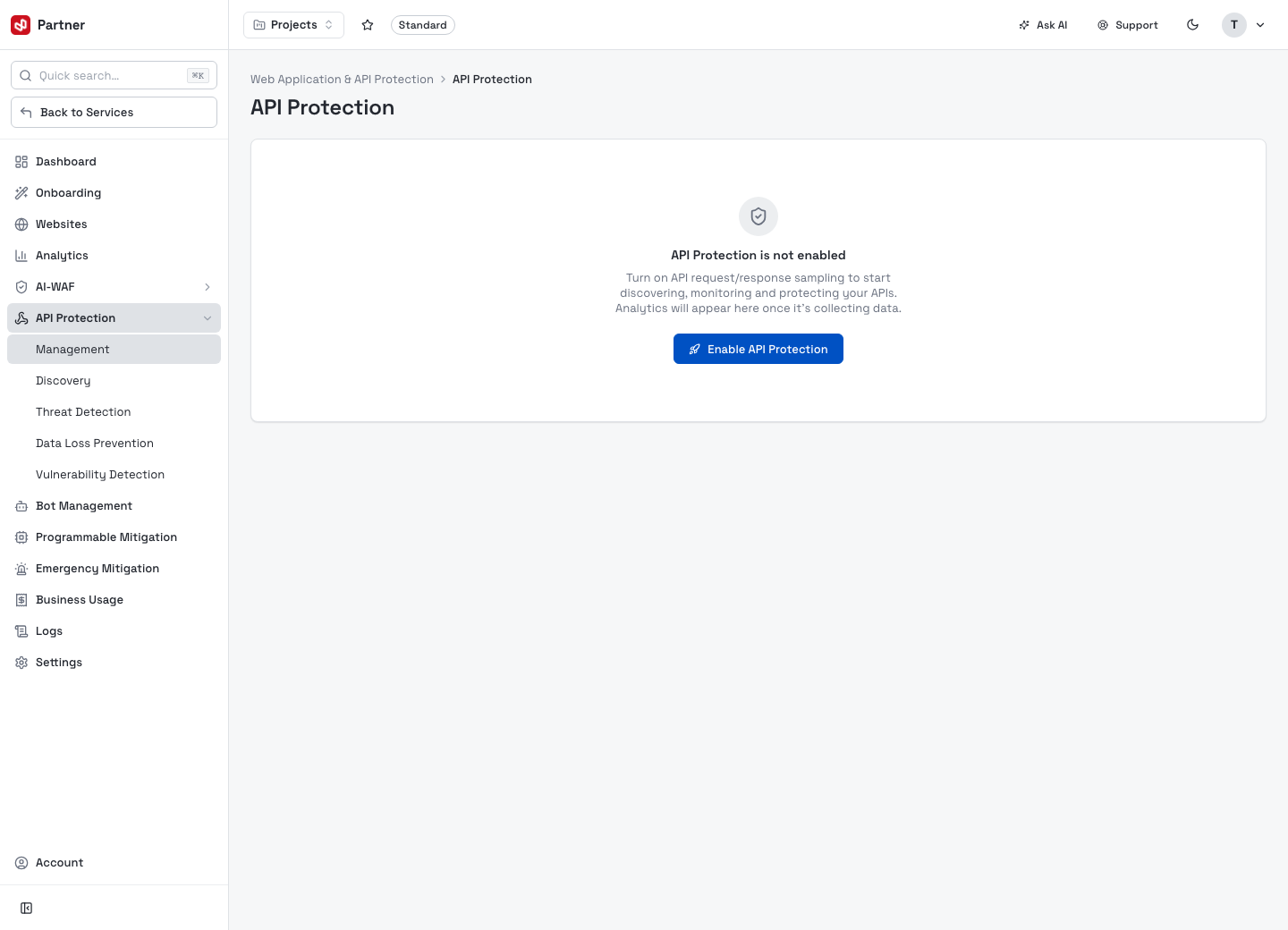The image size is (1288, 930).
Task: Click the Bot Management robot icon
Action: (x=21, y=506)
